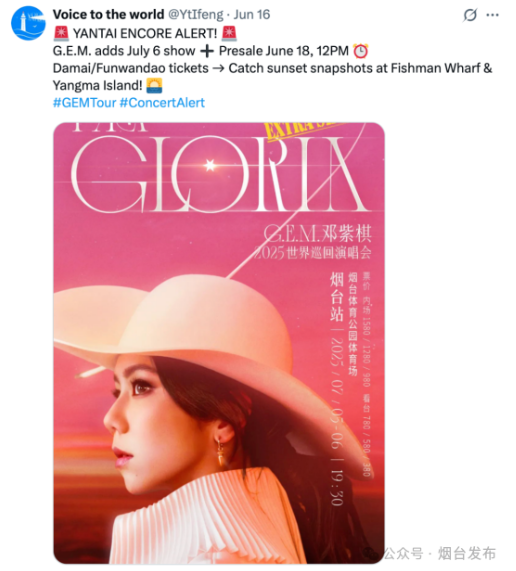Screen dimensions: 516x571
Task: Open the lighthouse profile avatar
Action: [28, 23]
